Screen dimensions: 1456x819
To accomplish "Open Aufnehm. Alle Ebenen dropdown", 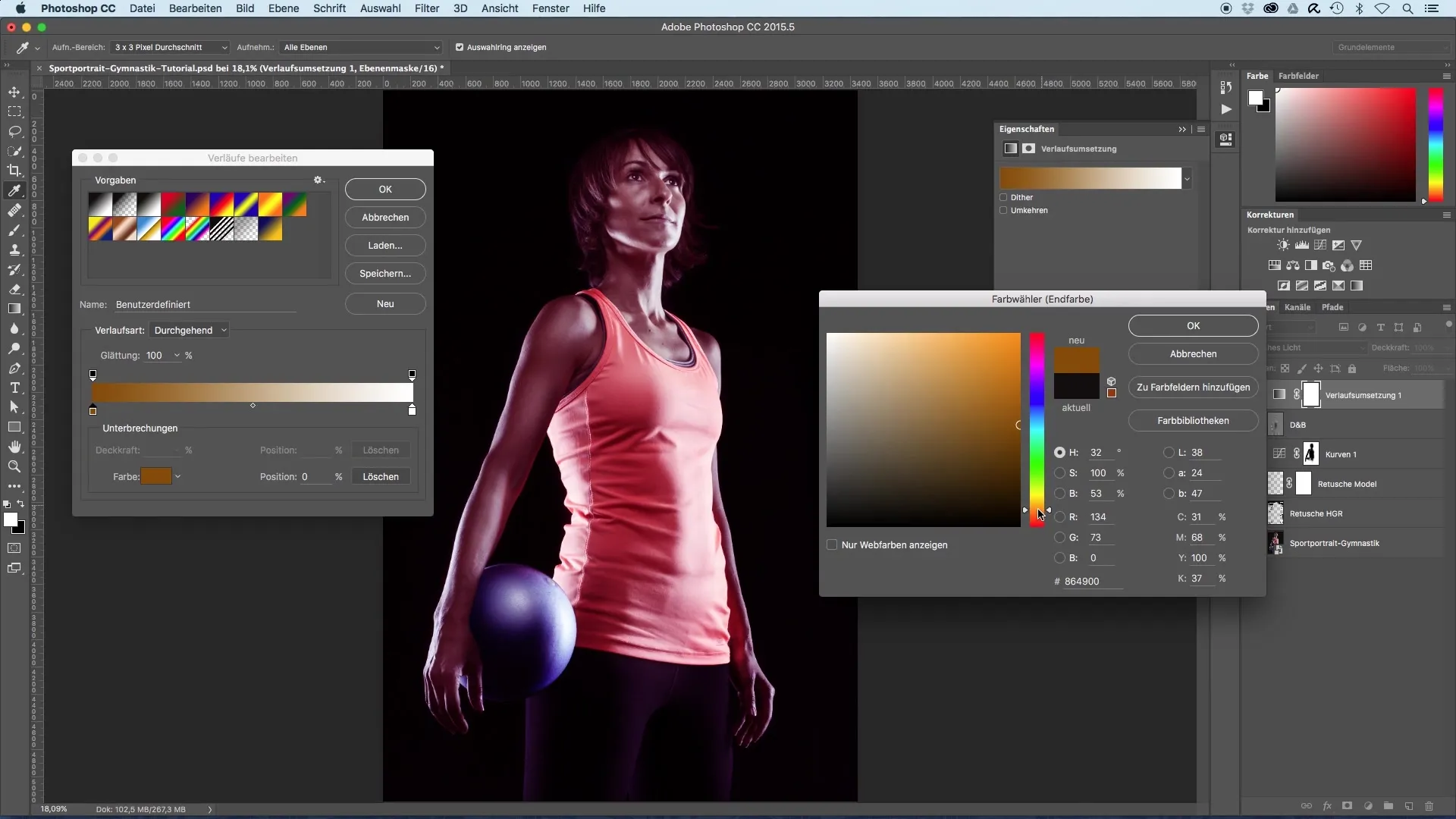I will [x=360, y=47].
